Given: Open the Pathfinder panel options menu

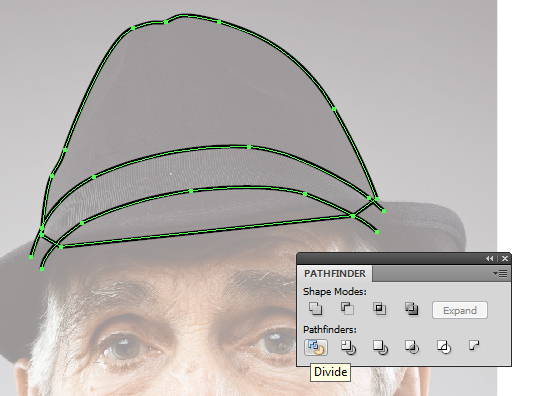Looking at the screenshot, I should point(500,274).
